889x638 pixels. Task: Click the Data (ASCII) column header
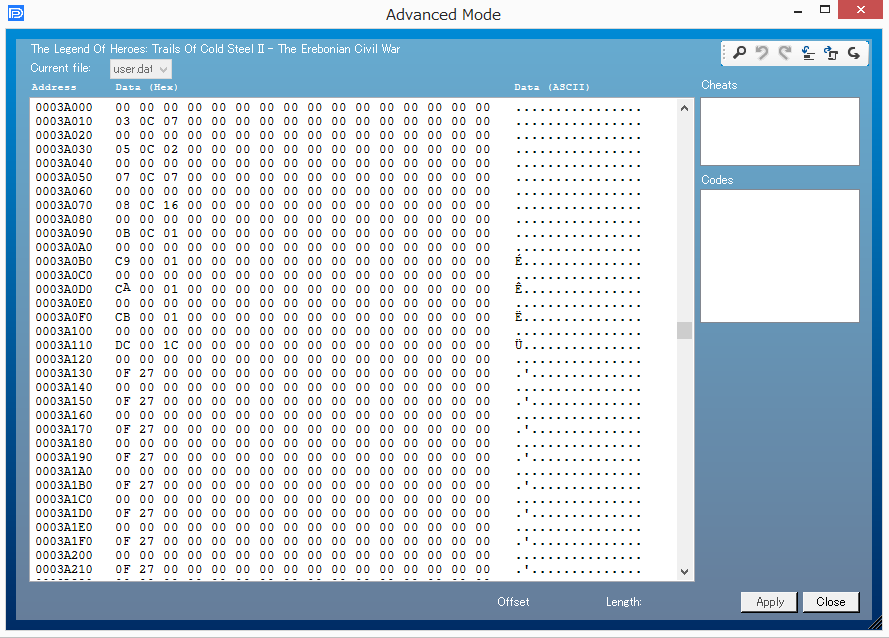coord(552,87)
